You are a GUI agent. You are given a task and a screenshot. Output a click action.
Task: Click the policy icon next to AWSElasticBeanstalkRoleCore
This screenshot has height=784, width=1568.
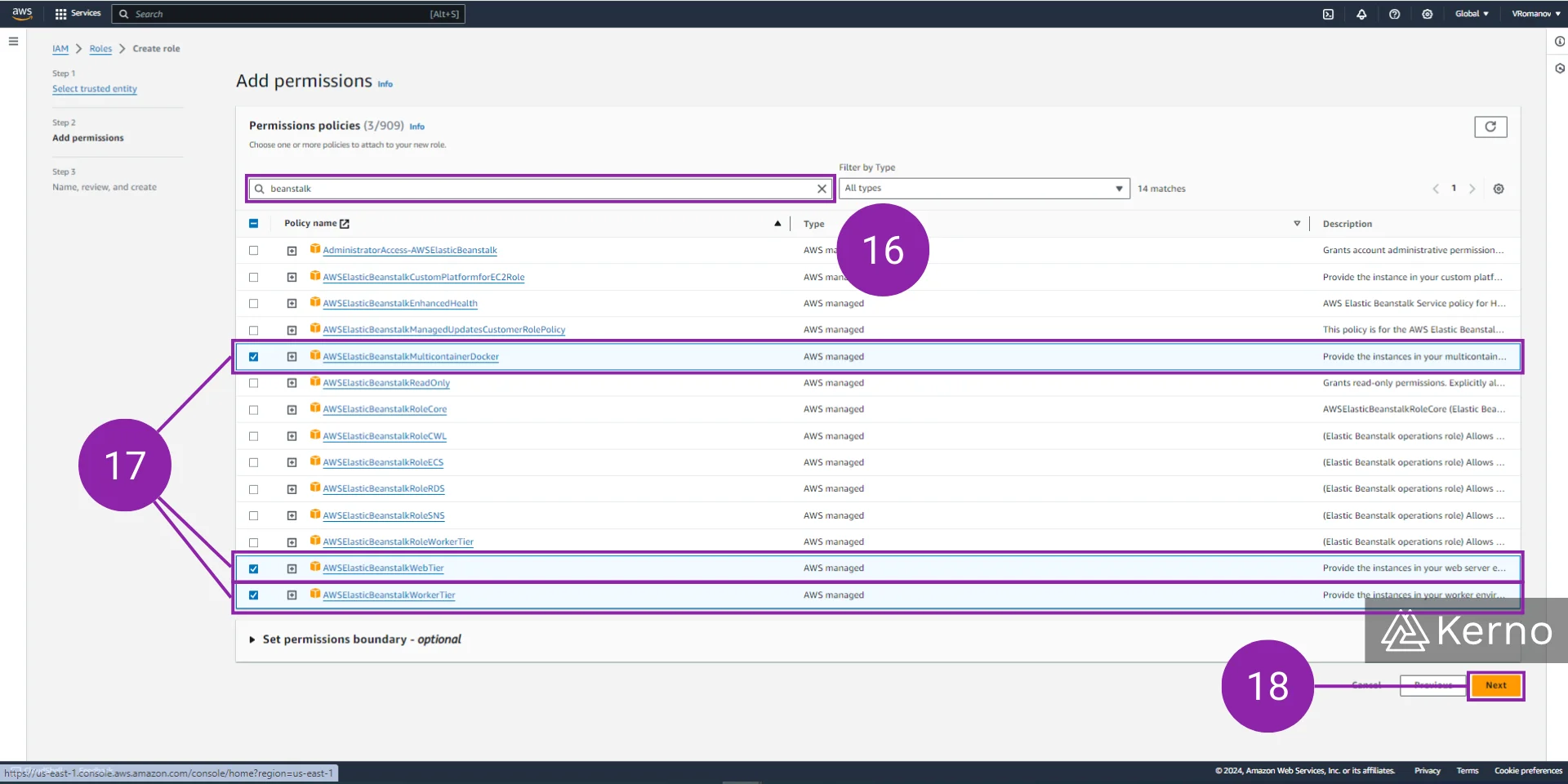(315, 408)
